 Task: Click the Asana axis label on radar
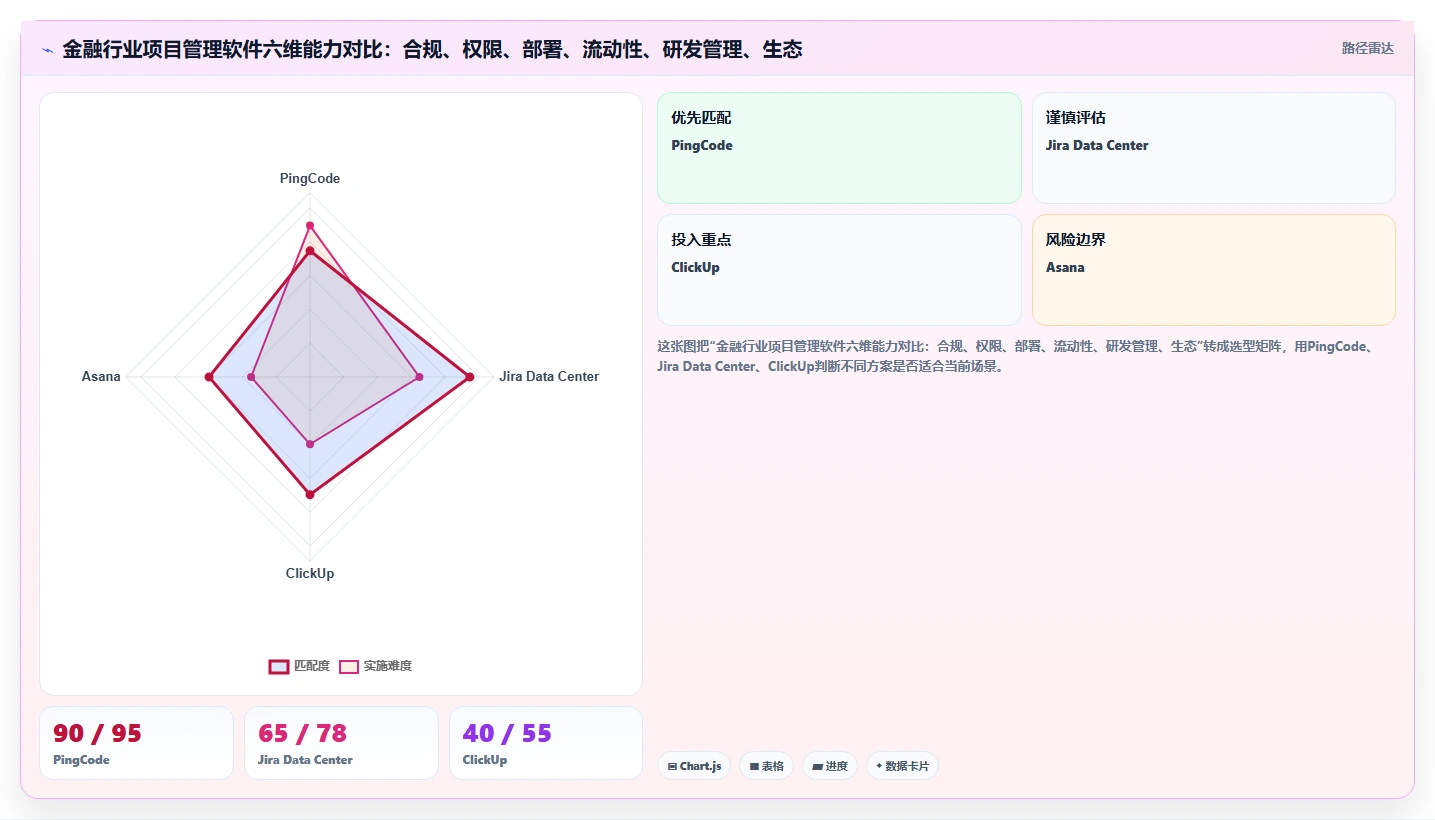(x=101, y=377)
